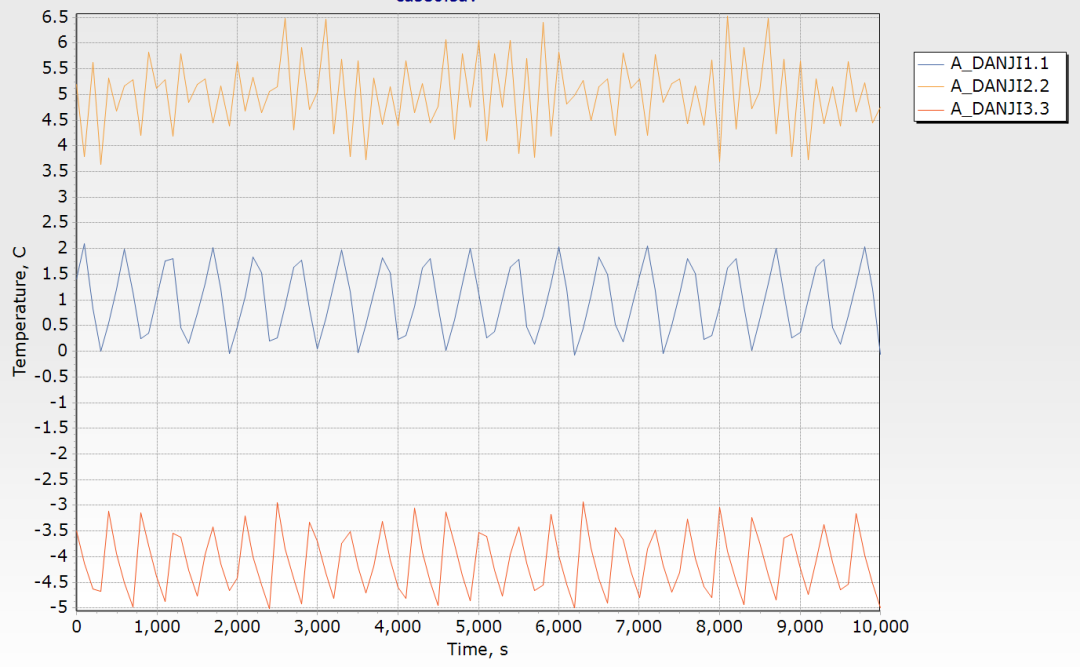Click the 6.5 tick label on temperature axis
Image resolution: width=1080 pixels, height=667 pixels.
coord(55,17)
